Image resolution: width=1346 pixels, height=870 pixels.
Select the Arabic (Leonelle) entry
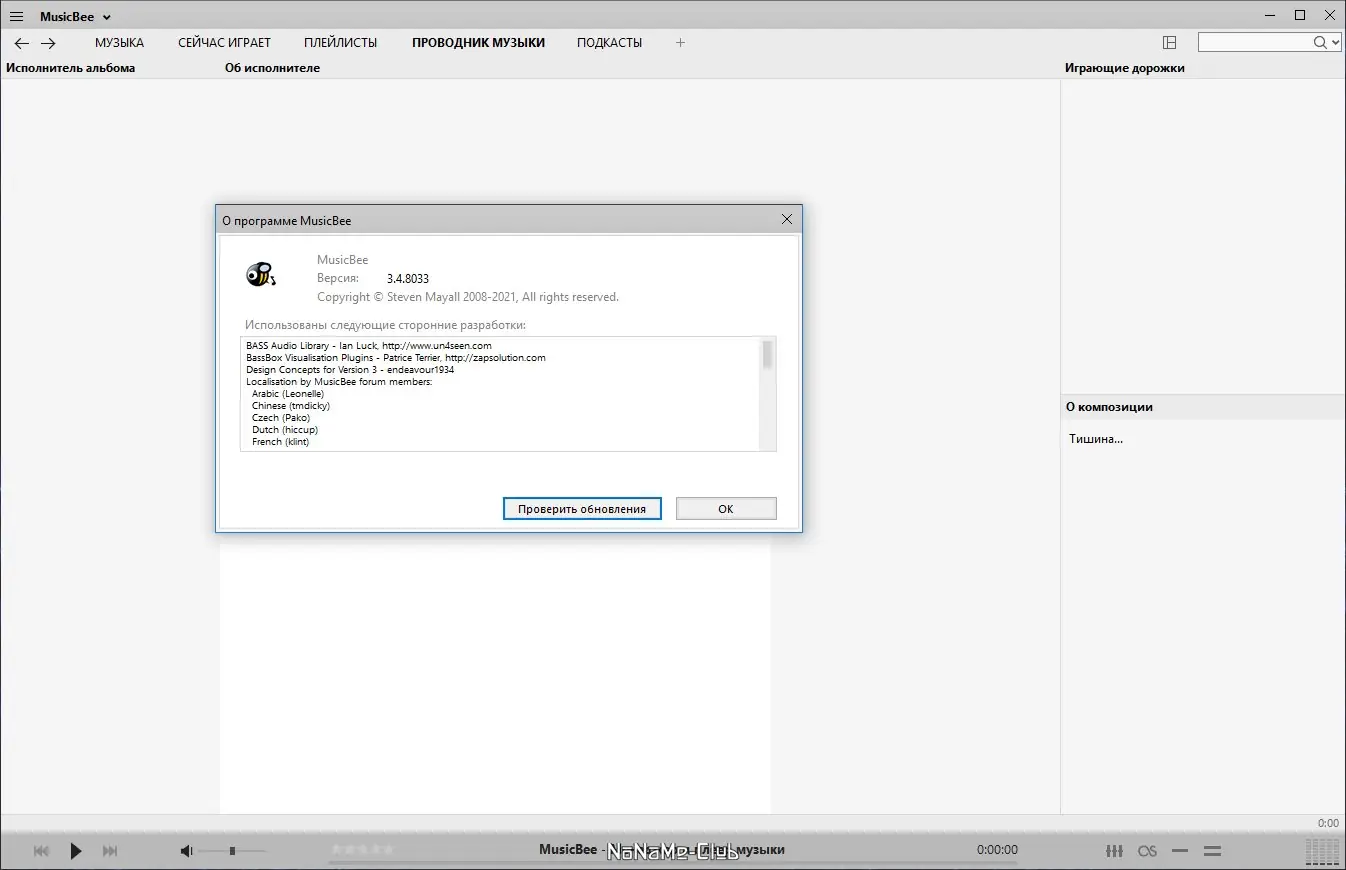[288, 393]
